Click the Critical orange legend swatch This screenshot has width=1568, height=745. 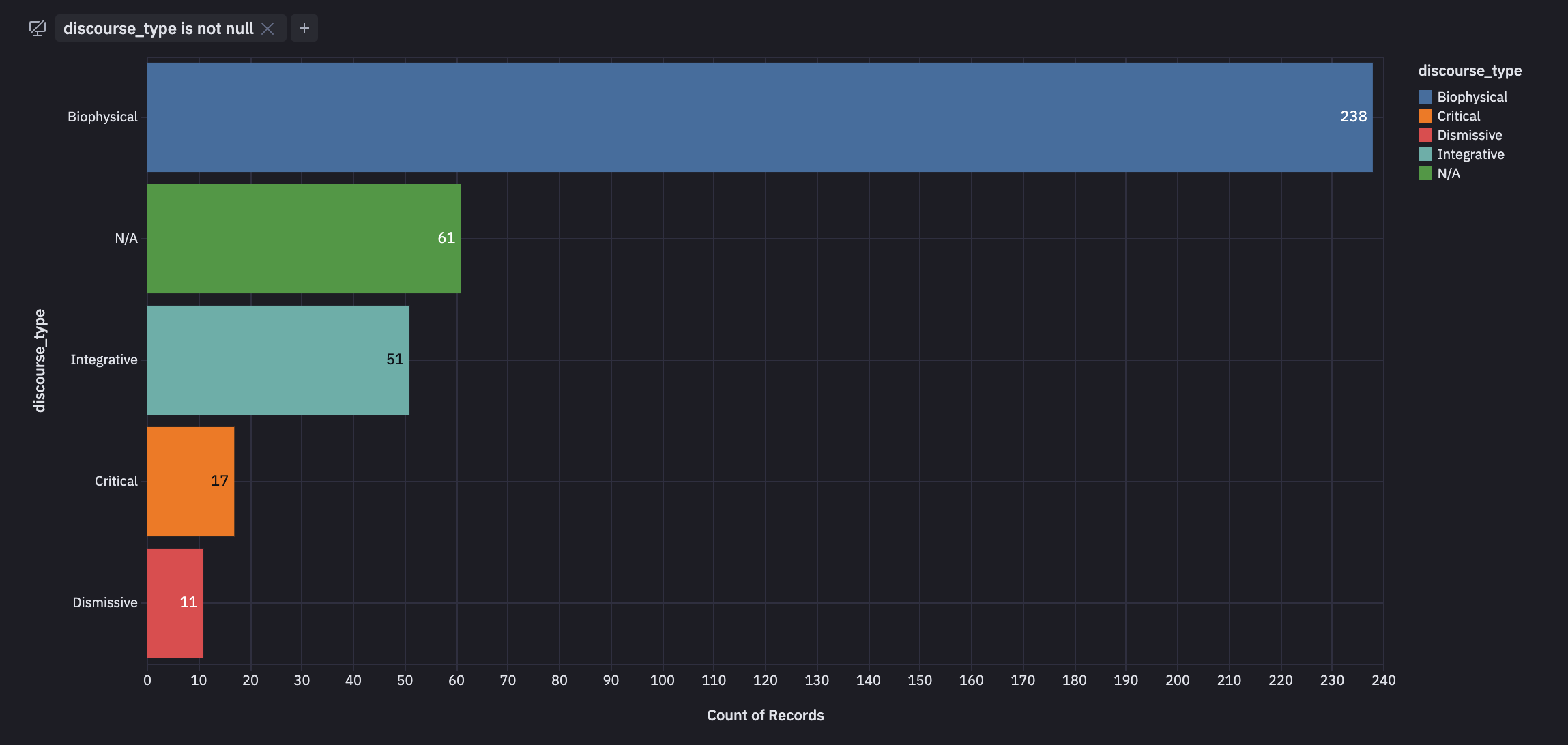[x=1425, y=116]
